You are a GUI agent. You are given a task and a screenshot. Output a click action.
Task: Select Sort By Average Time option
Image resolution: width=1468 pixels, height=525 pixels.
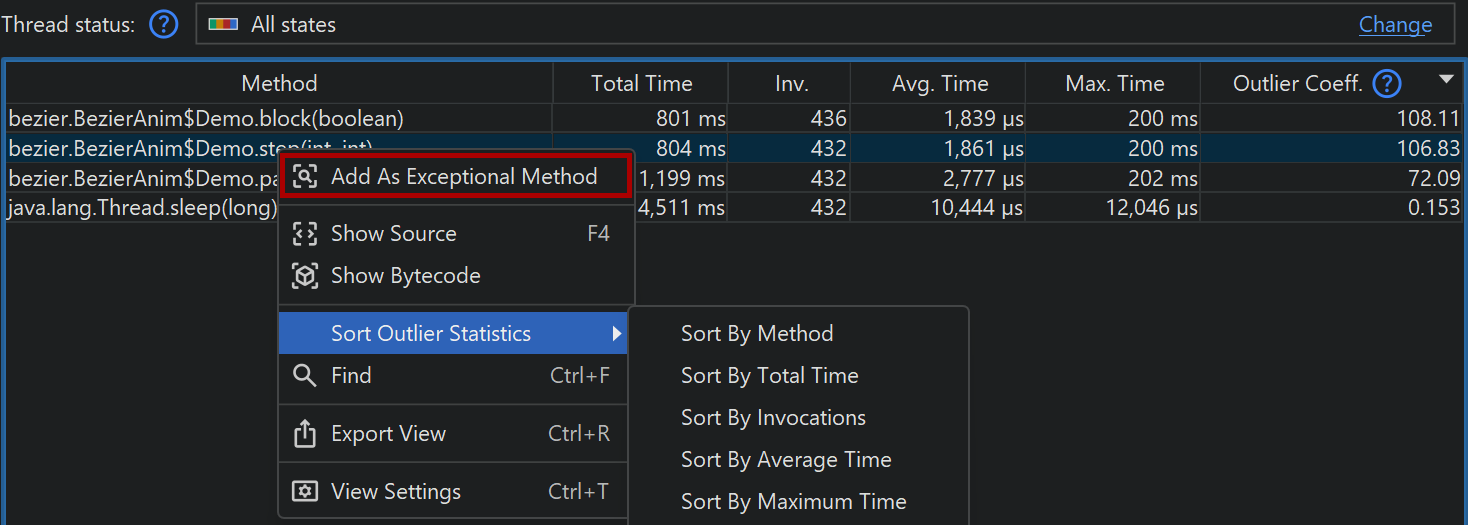(x=786, y=460)
